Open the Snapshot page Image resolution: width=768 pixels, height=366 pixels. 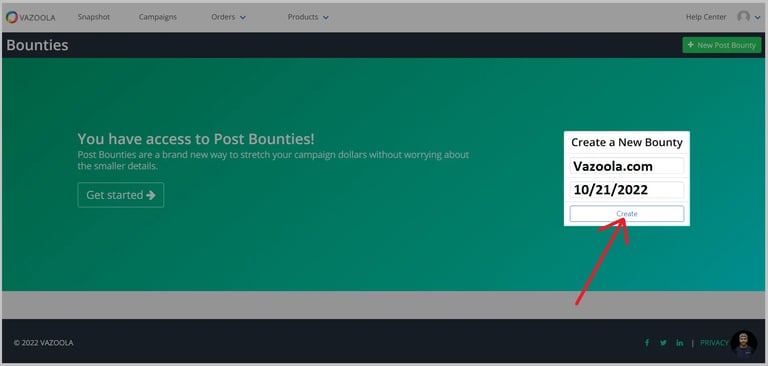94,17
